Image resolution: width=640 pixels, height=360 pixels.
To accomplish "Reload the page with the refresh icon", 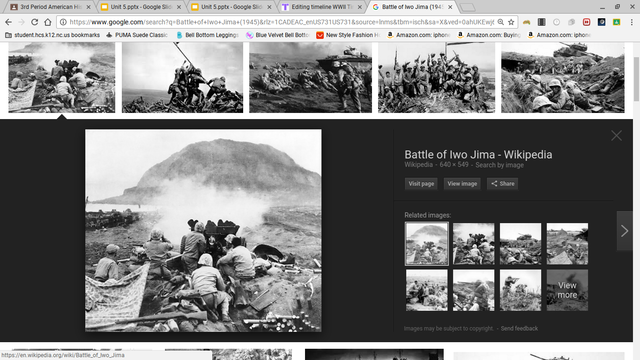I will coord(35,22).
